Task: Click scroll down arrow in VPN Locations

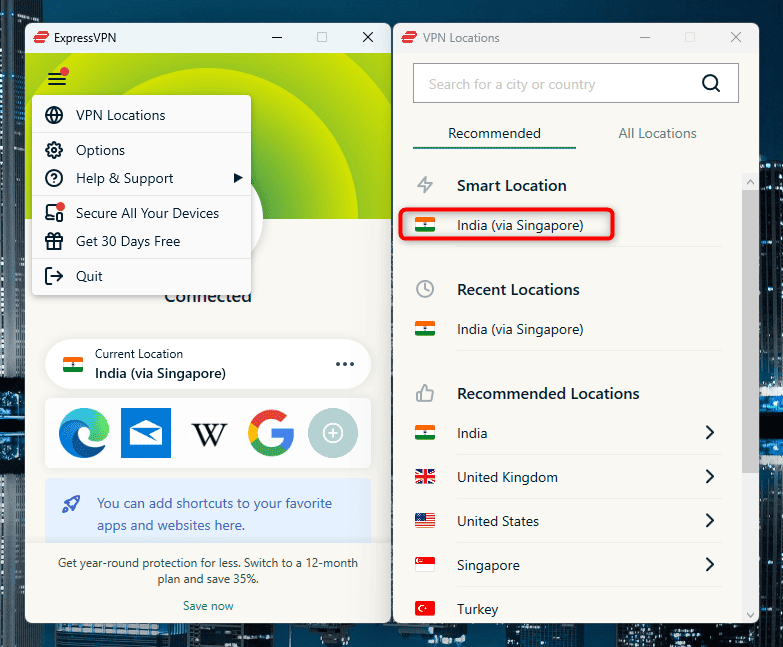Action: coord(750,615)
